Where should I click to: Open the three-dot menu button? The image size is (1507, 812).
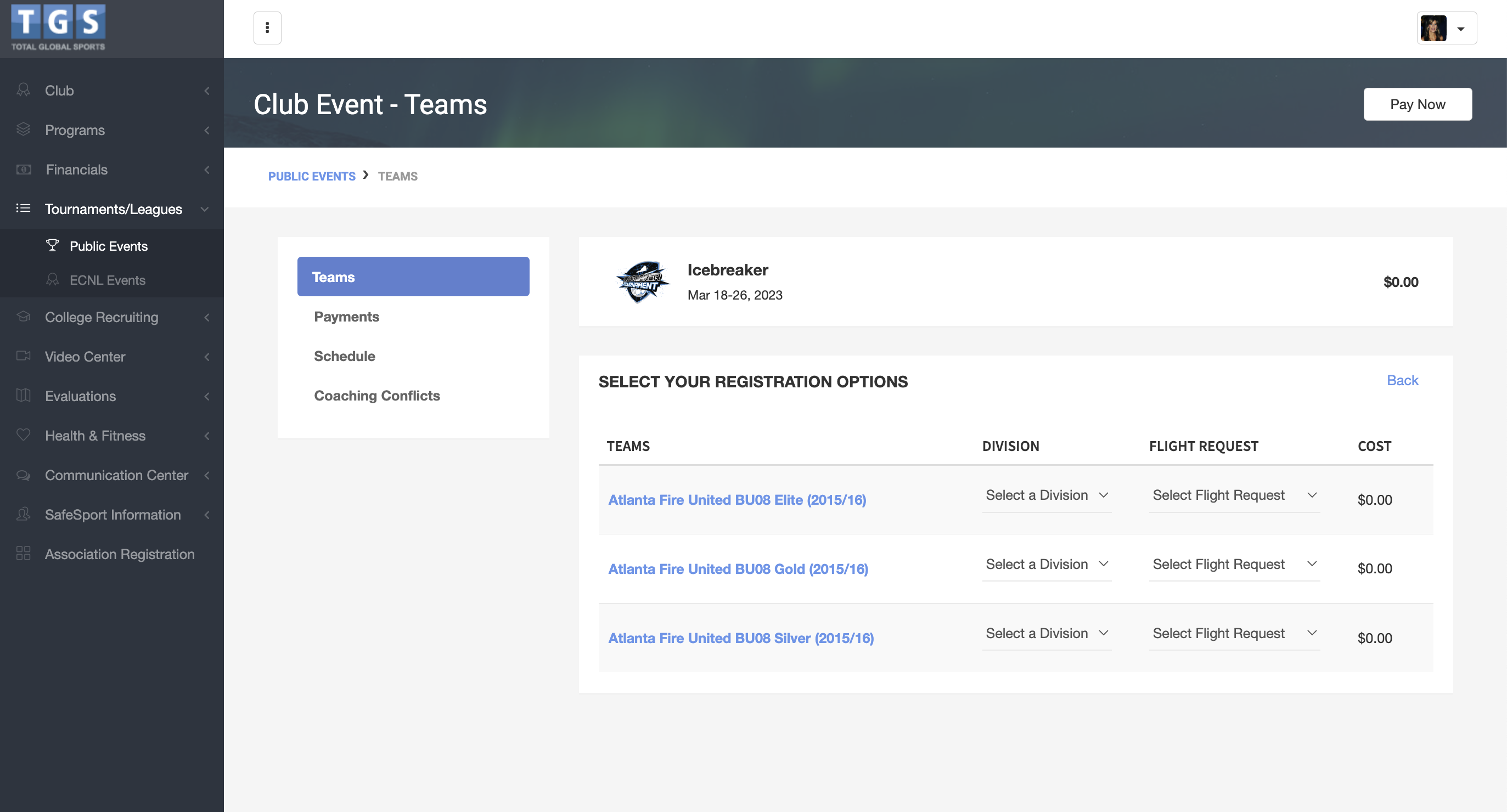[267, 28]
